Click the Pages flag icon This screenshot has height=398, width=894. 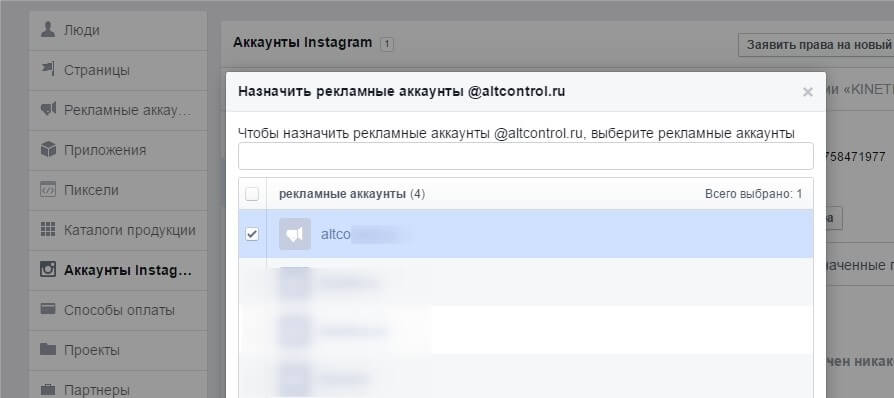(48, 70)
